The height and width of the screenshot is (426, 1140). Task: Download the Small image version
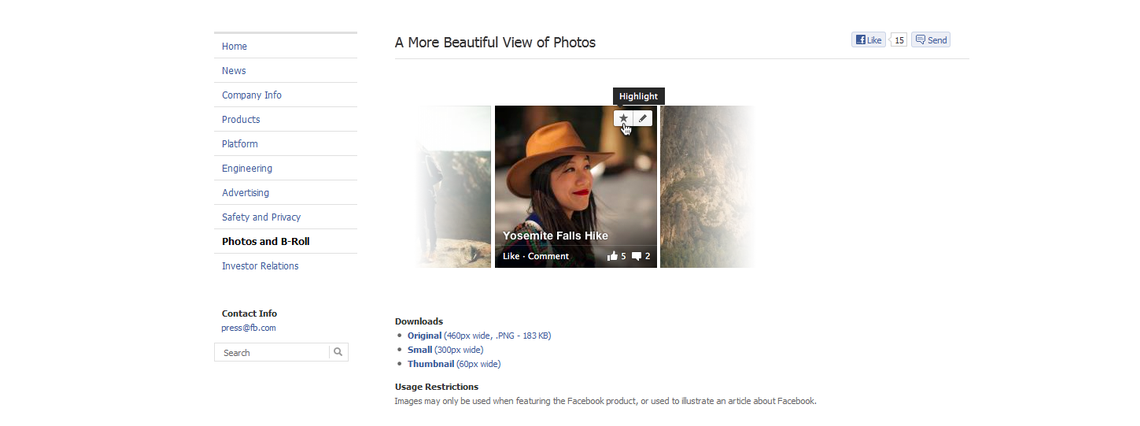[x=420, y=350]
